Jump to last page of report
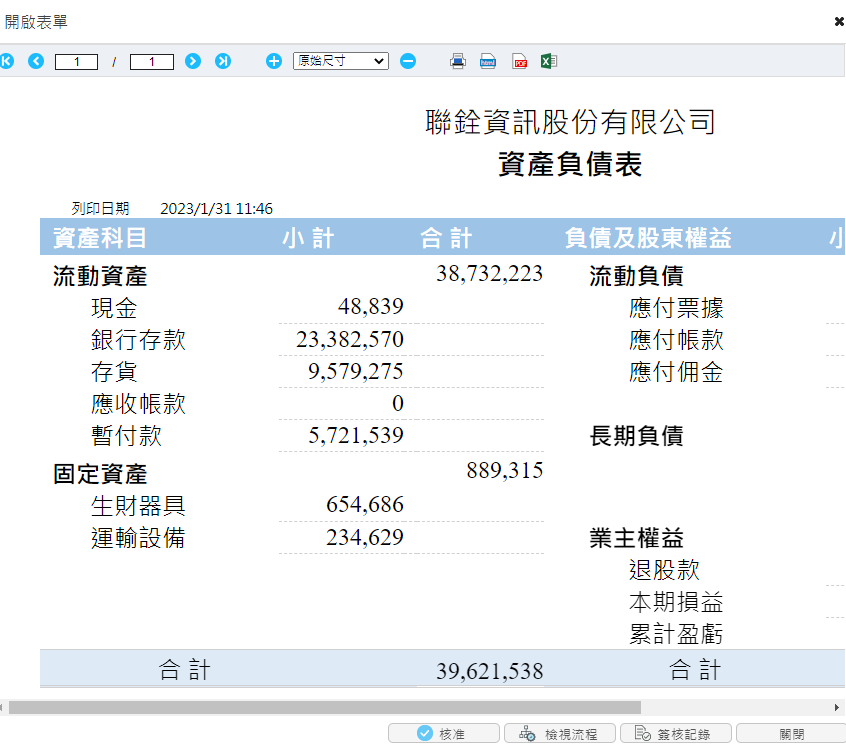This screenshot has height=745, width=846. (x=223, y=61)
